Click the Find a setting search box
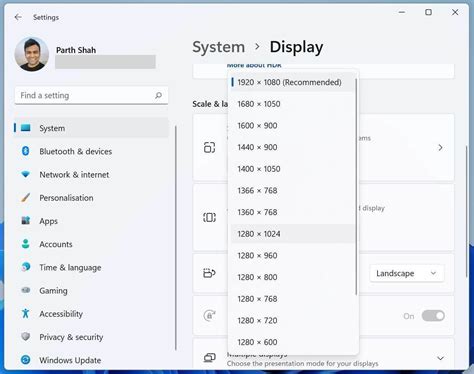Viewport: 474px width, 374px height. click(91, 95)
